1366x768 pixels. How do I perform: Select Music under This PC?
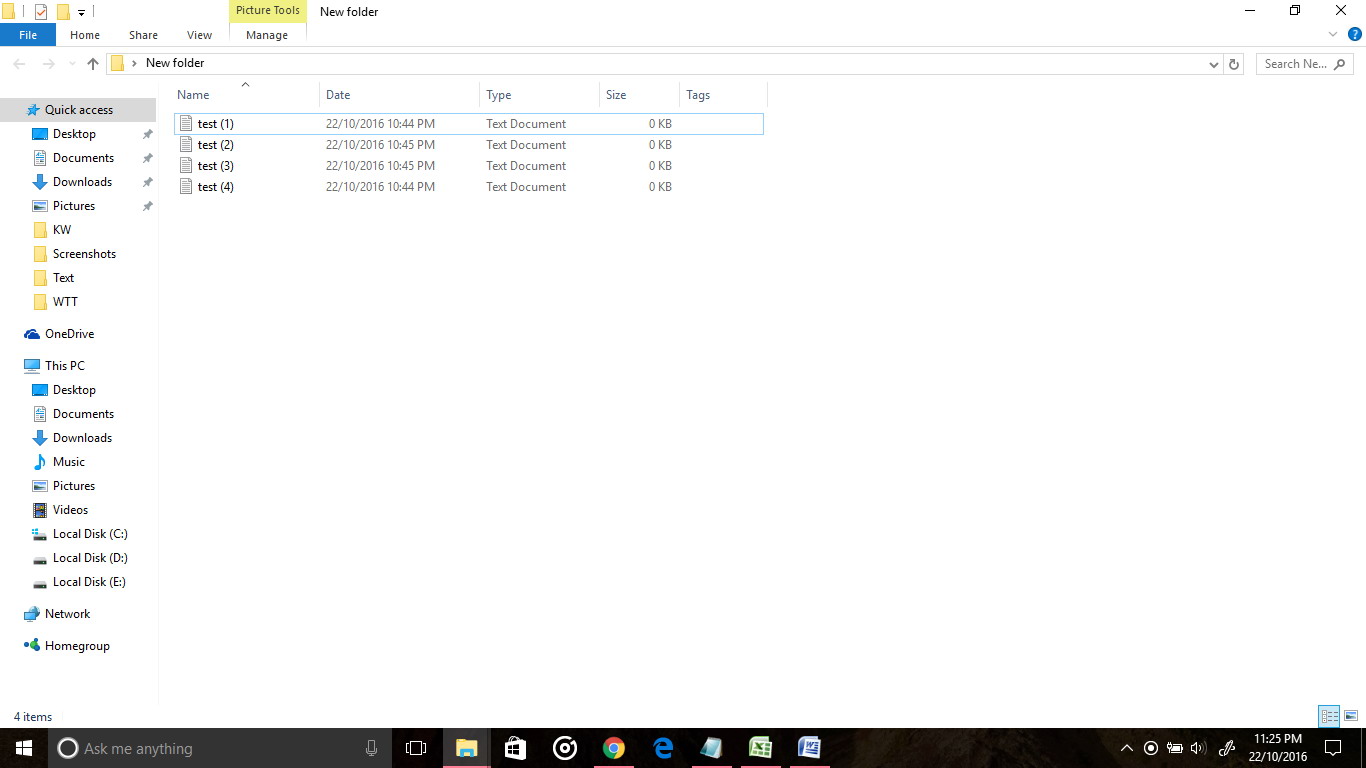point(68,462)
